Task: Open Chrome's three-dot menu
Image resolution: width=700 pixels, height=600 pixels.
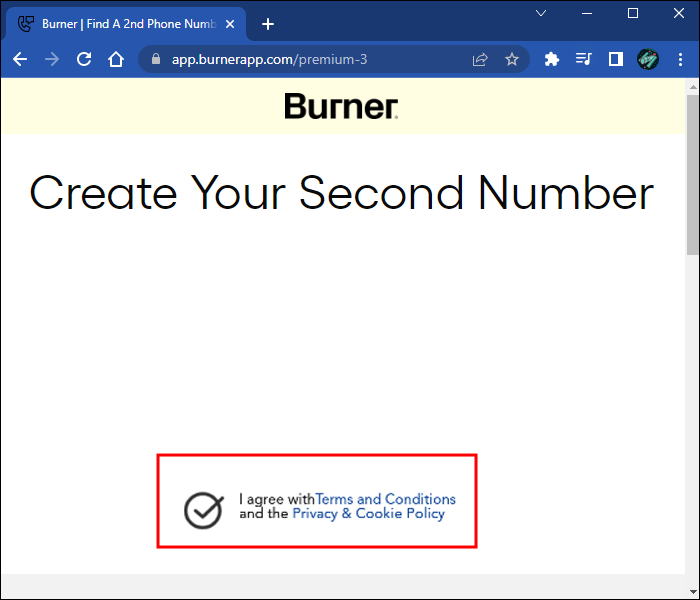Action: 680,59
